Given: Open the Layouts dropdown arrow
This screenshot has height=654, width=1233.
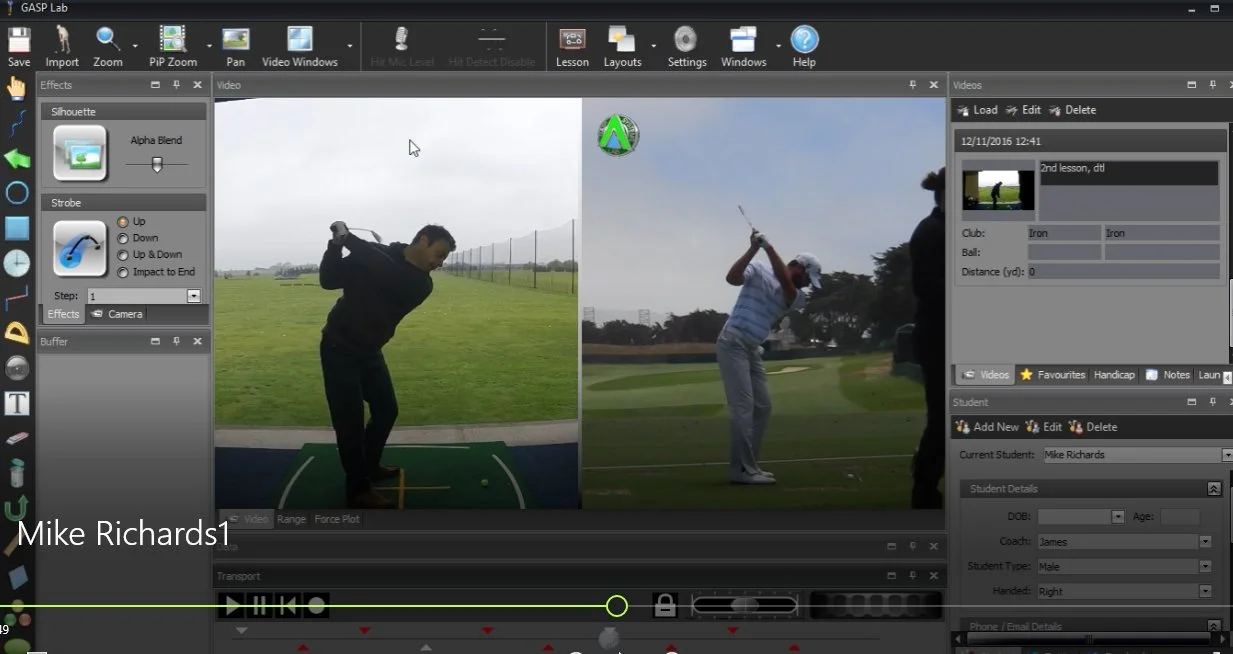Looking at the screenshot, I should (x=654, y=46).
